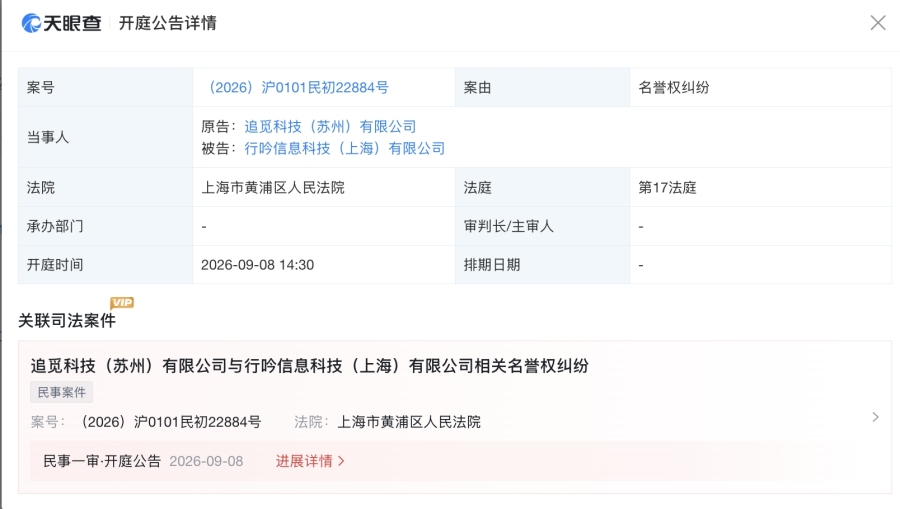Expand related case card chevron arrow
This screenshot has width=900, height=509.
875,417
